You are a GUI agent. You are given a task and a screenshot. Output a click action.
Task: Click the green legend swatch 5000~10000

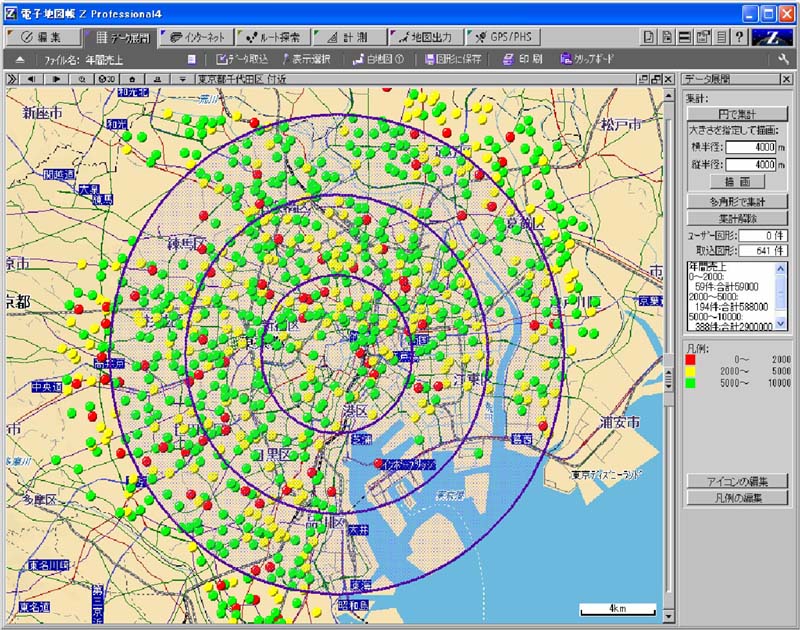click(690, 383)
